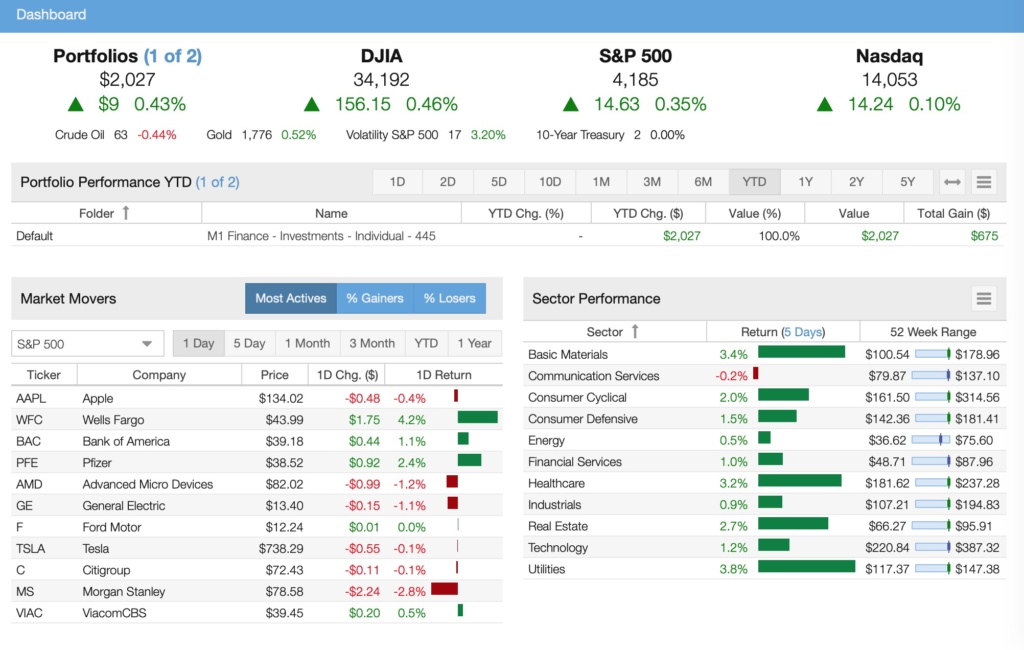The height and width of the screenshot is (650, 1024).
Task: Select the YTD market movers range
Action: [426, 344]
